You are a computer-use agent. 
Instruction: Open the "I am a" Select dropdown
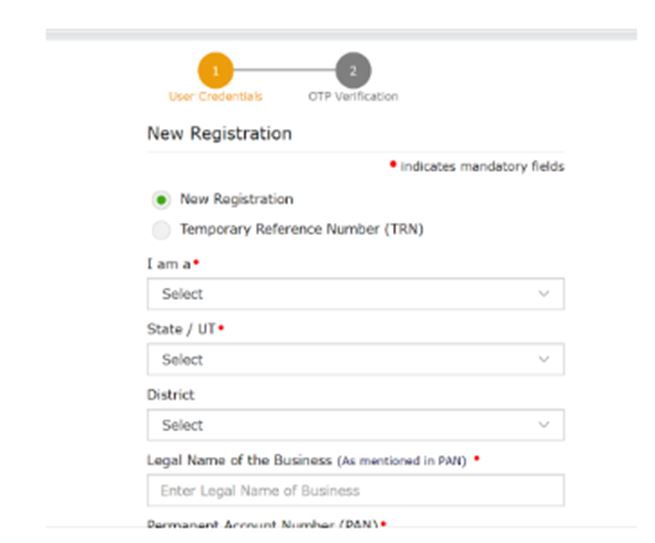click(x=355, y=294)
